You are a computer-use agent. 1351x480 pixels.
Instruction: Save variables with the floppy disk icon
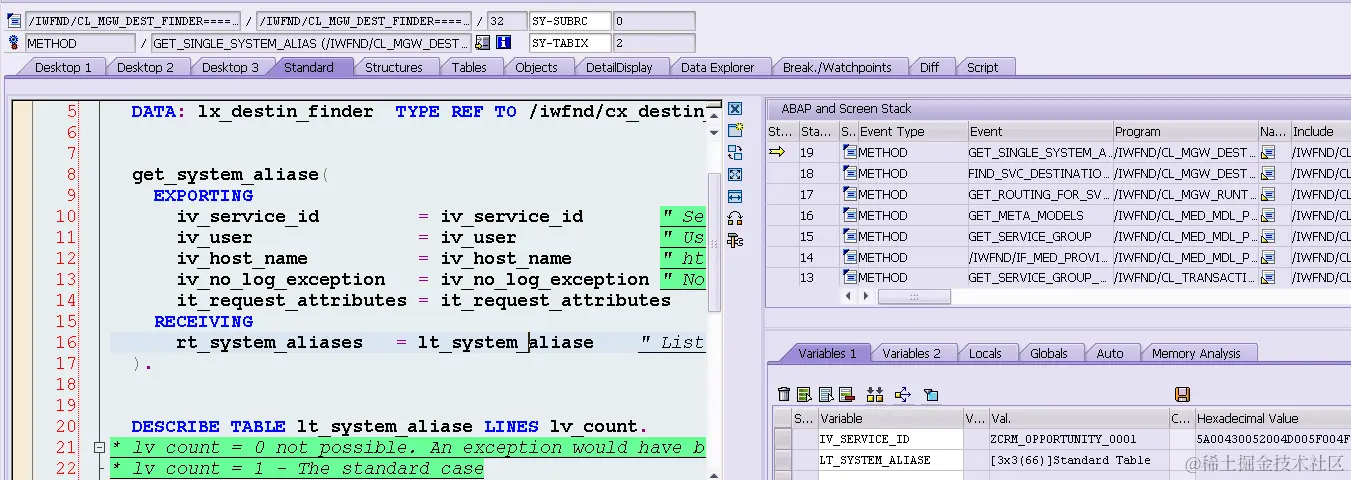1182,395
